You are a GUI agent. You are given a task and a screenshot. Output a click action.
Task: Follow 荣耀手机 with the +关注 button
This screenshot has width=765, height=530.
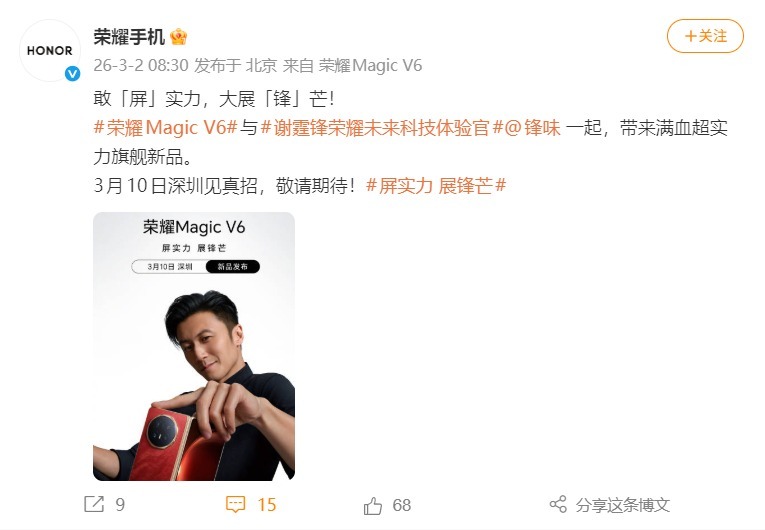click(x=705, y=36)
